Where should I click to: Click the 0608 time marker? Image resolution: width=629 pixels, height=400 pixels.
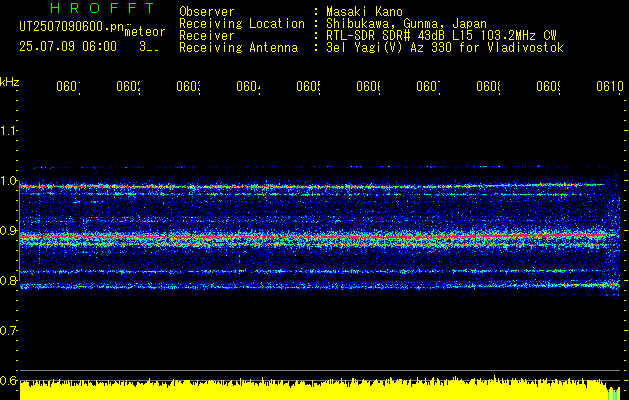[x=488, y=87]
